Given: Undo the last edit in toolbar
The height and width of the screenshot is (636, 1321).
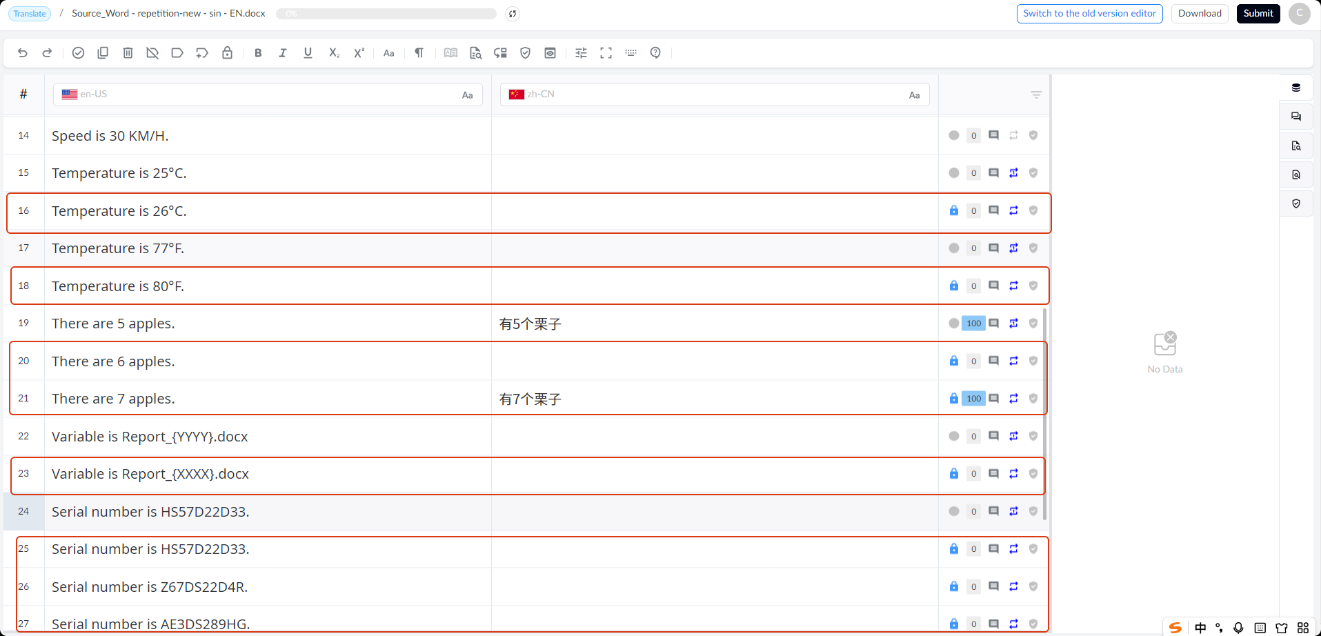Looking at the screenshot, I should tap(23, 53).
